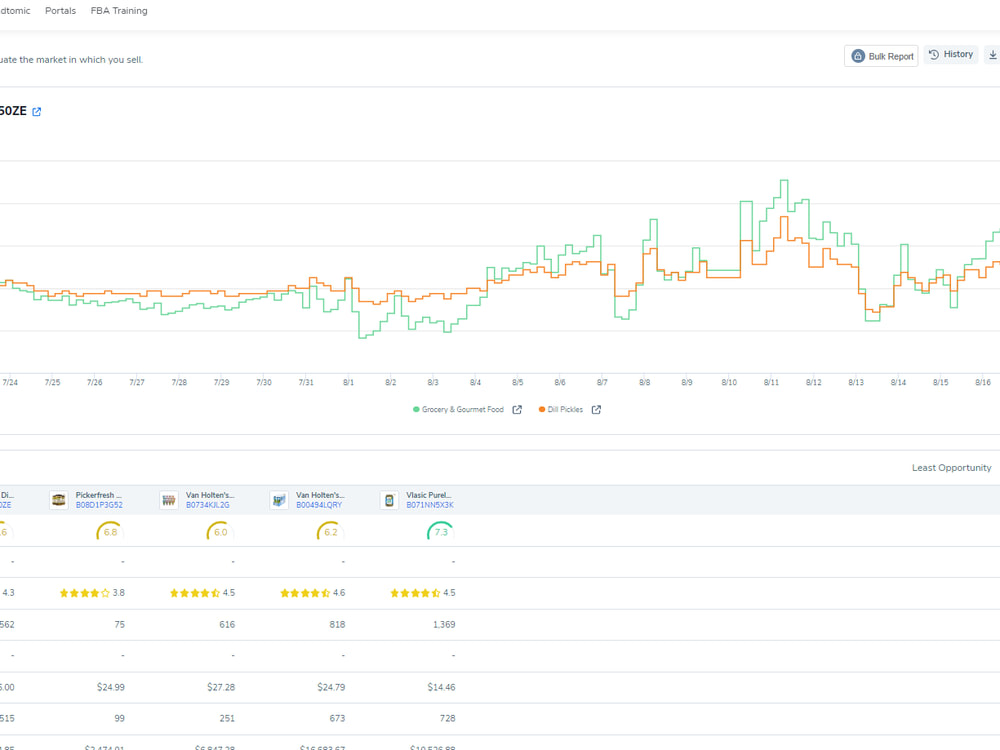The width and height of the screenshot is (1000, 750).
Task: Click the 728 value cell
Action: (447, 718)
